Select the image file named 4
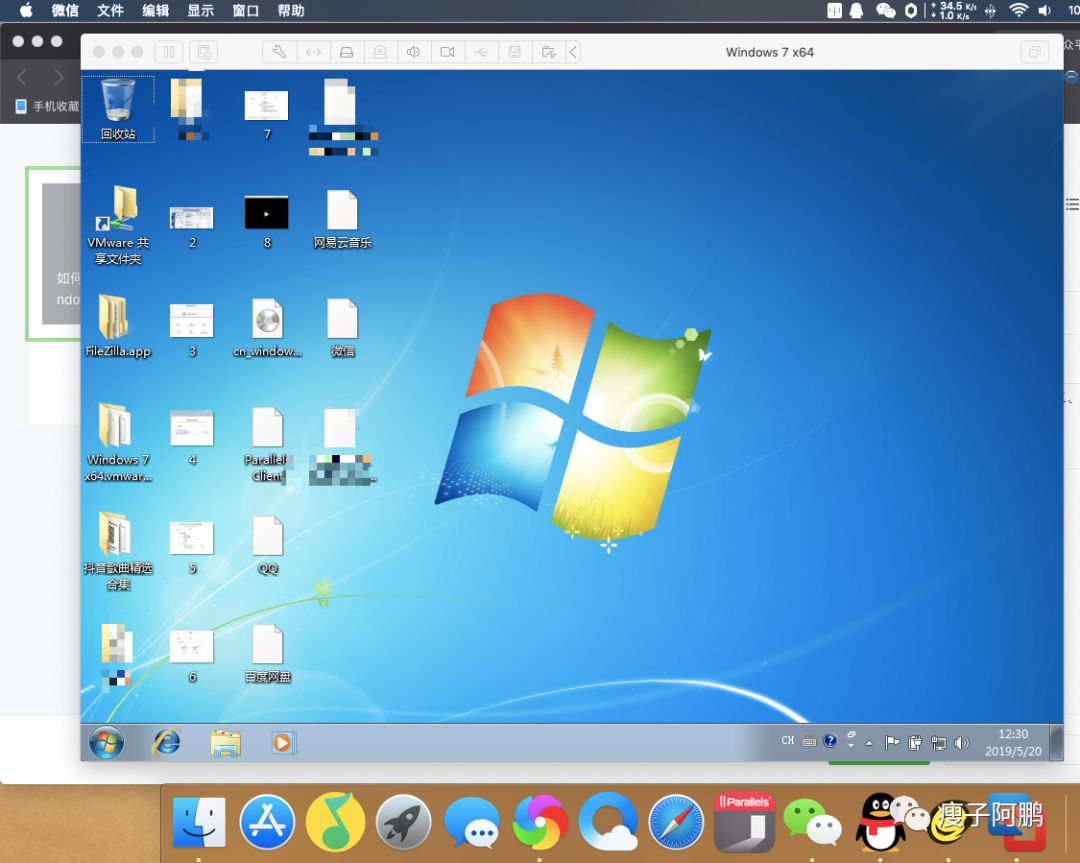 pos(192,437)
